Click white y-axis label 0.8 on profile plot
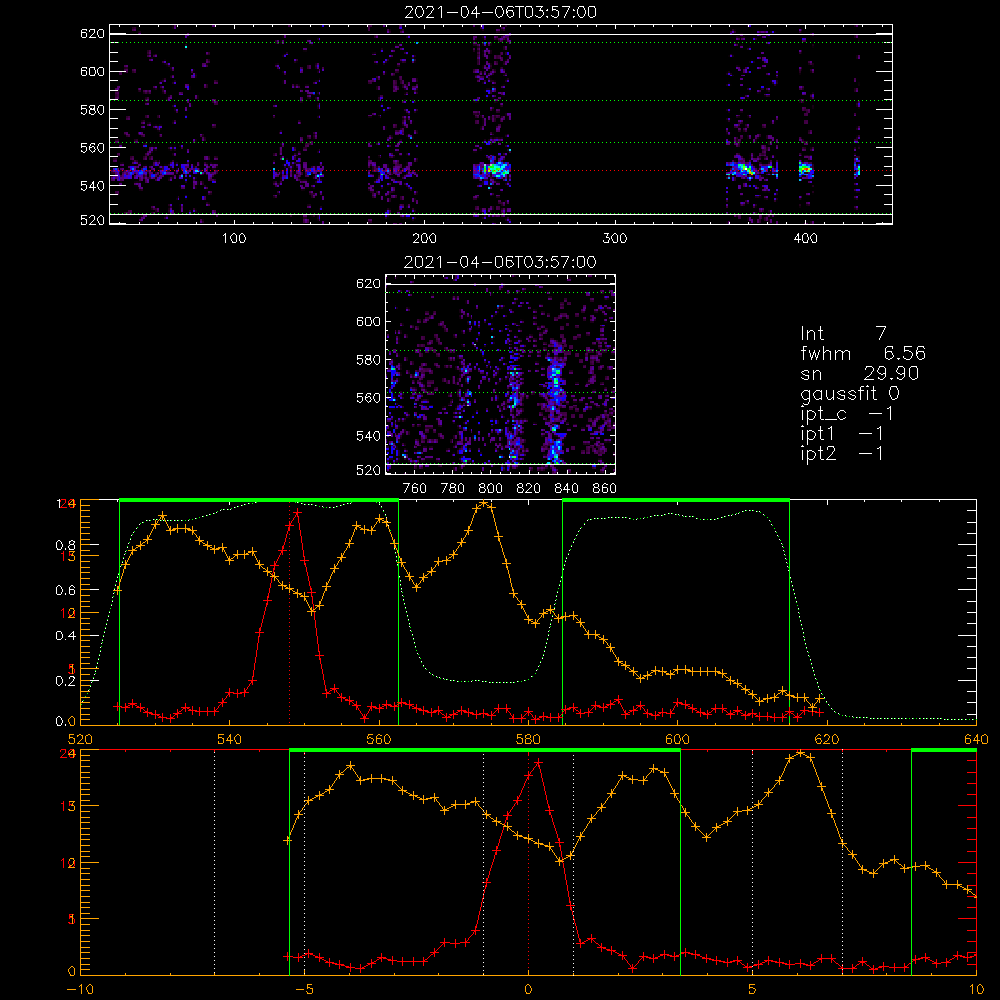Screen dimensions: 1000x1000 [66, 545]
